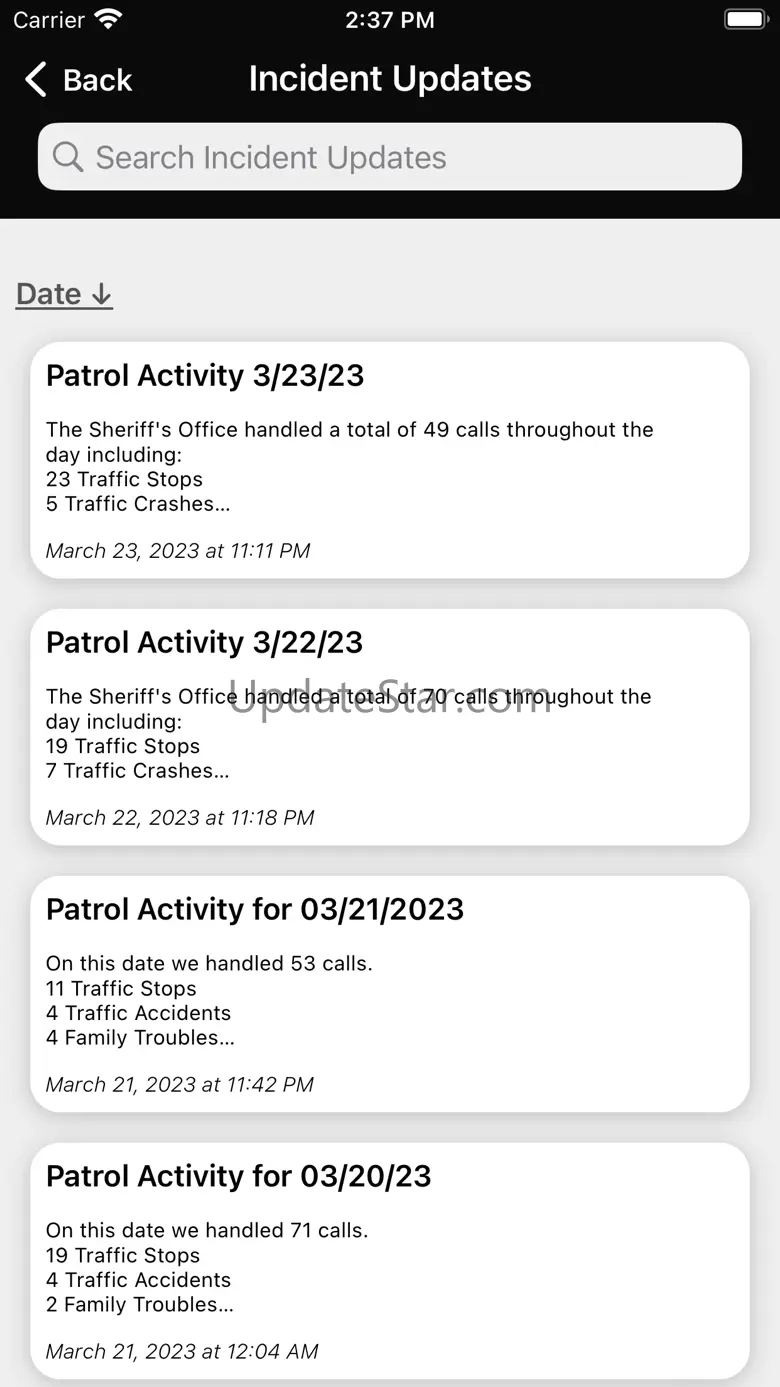Click the Date sort label
This screenshot has width=780, height=1387.
pos(49,294)
